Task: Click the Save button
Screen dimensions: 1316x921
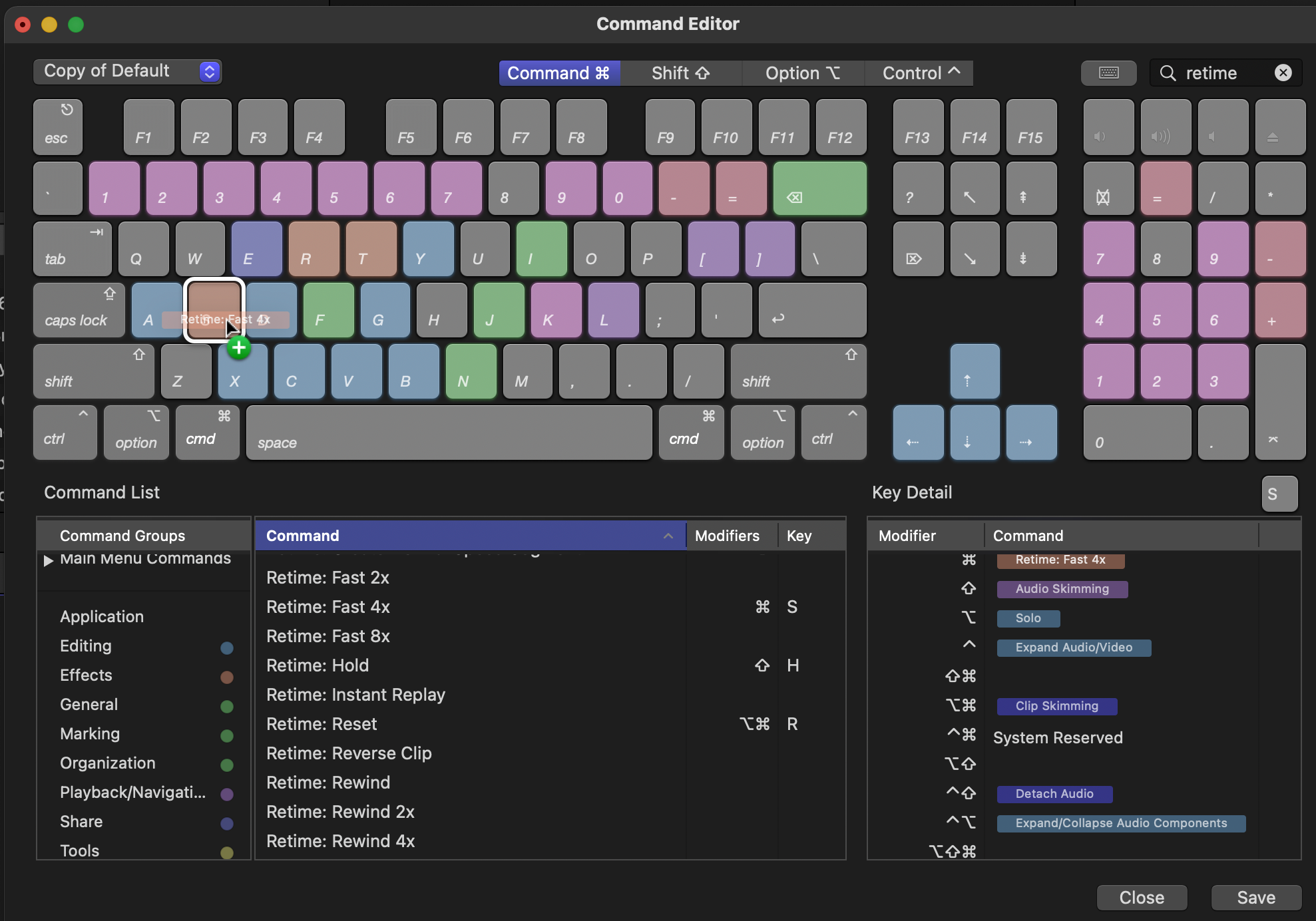Action: point(1255,898)
